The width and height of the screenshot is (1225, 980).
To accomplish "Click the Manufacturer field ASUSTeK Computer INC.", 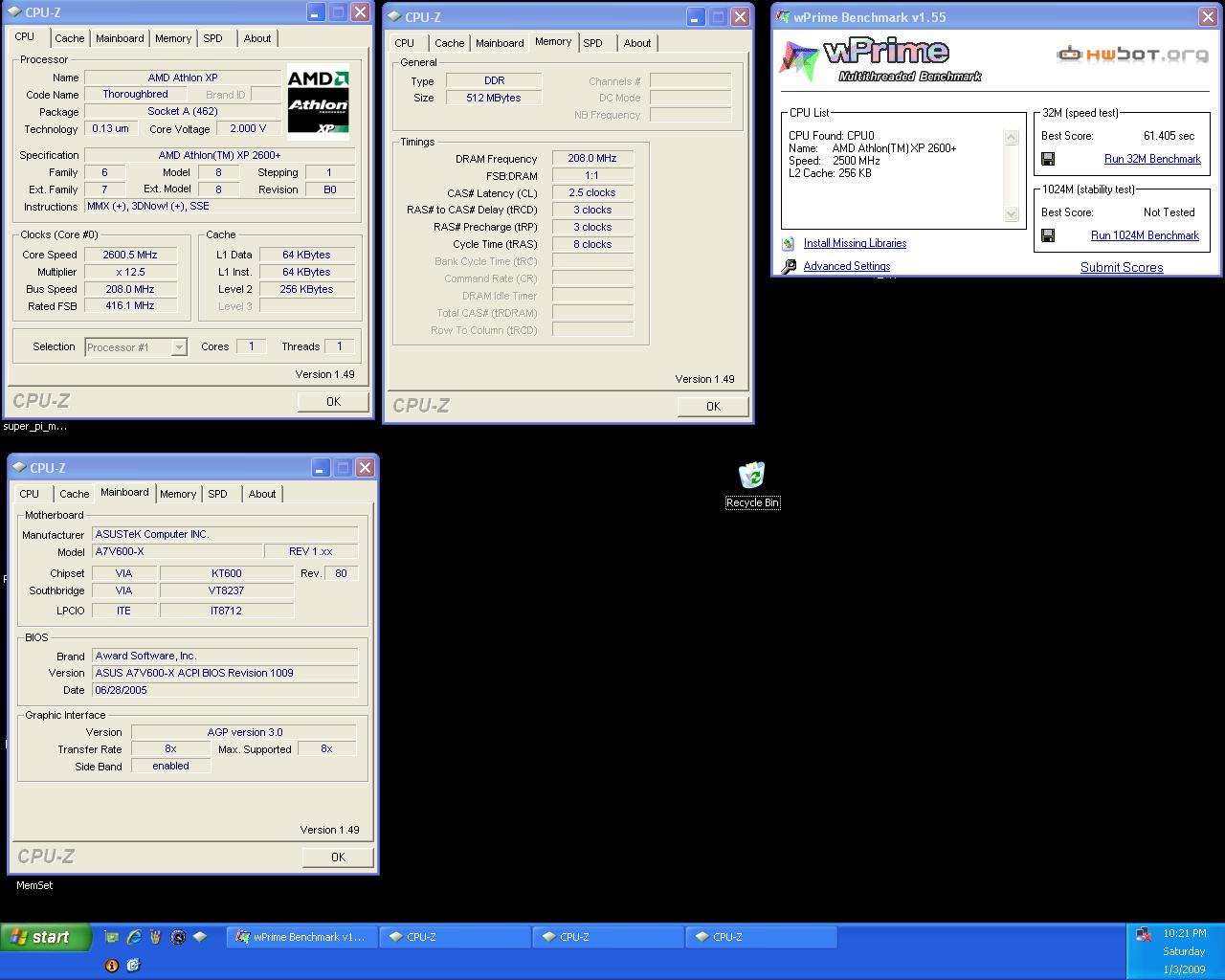I will point(225,535).
